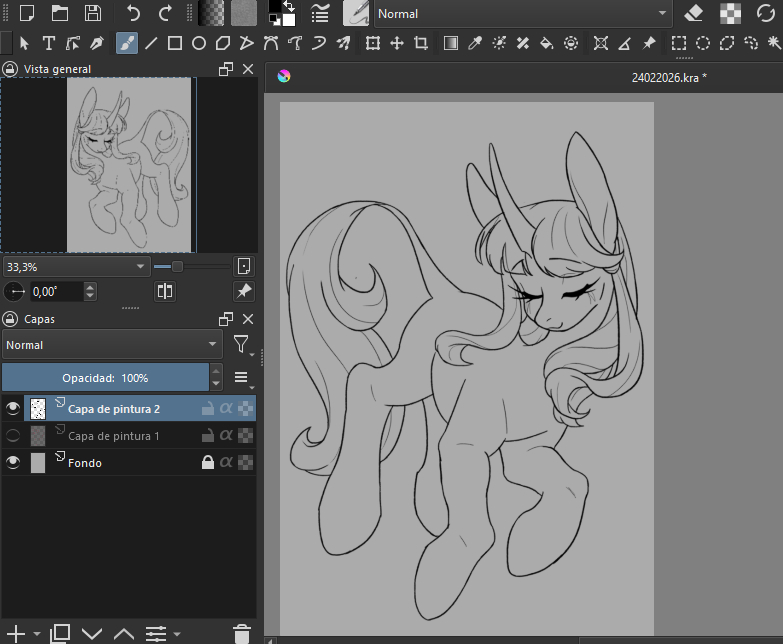Click the Opacidad 100% slider
783x644 pixels.
105,378
